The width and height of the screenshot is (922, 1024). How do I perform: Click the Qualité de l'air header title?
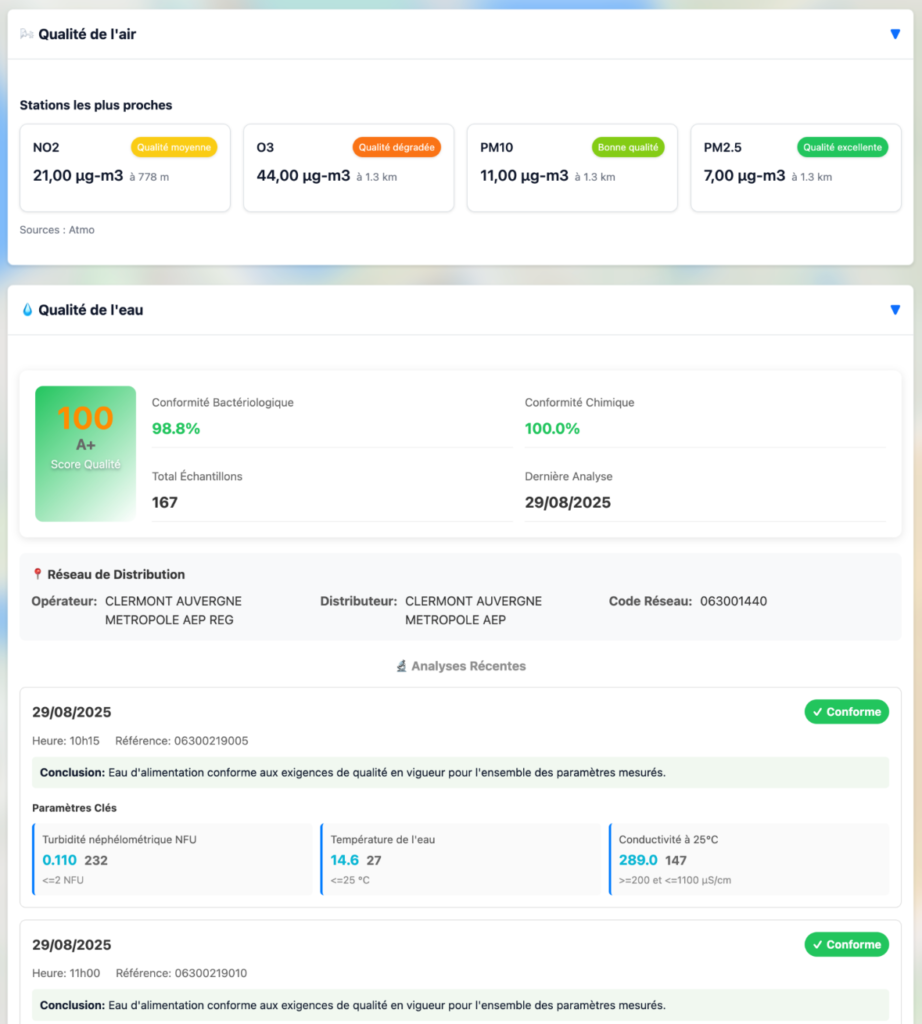pos(87,34)
